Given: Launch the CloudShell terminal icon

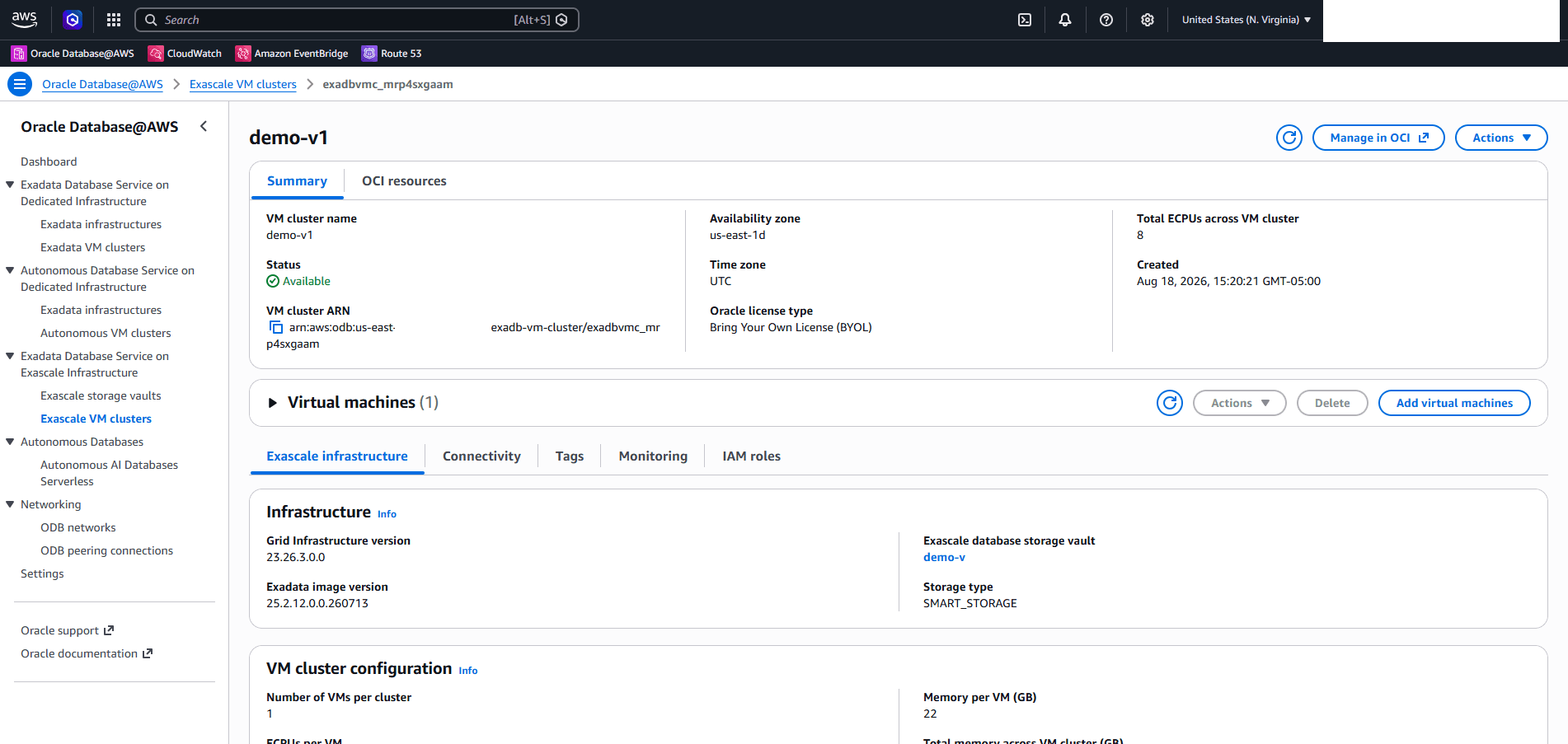Looking at the screenshot, I should click(1025, 20).
